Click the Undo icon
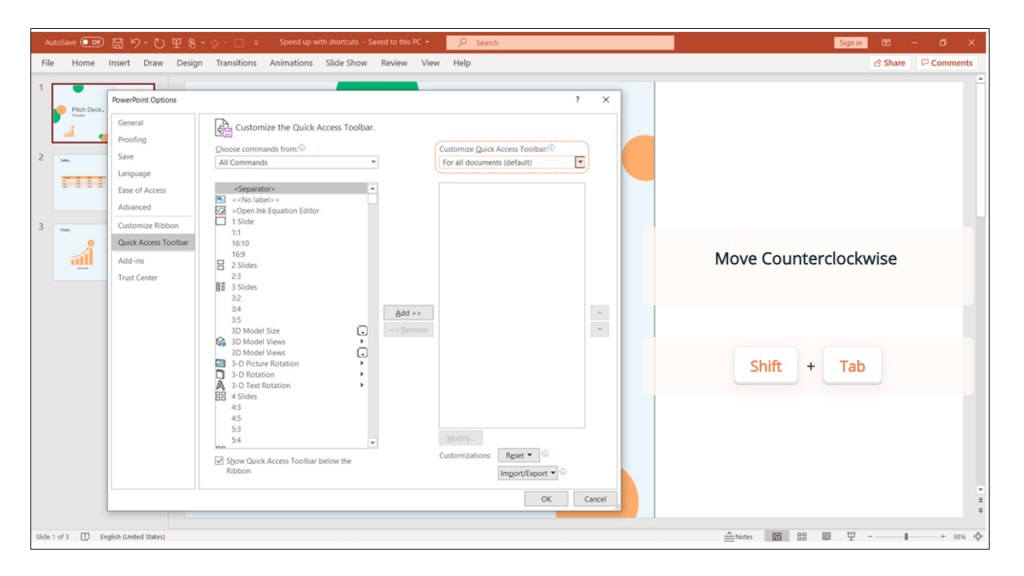Viewport: 1024px width, 576px height. [x=135, y=42]
